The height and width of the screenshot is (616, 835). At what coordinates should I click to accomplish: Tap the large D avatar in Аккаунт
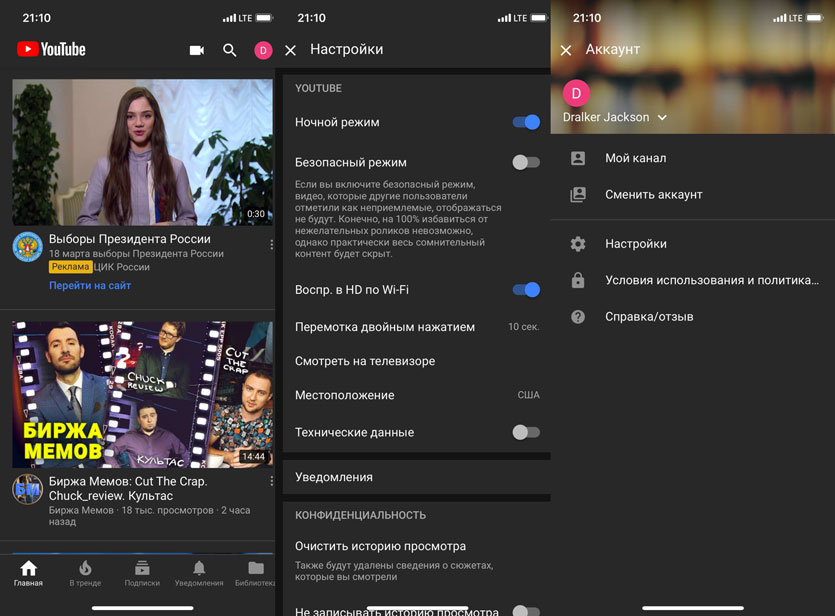(x=576, y=93)
